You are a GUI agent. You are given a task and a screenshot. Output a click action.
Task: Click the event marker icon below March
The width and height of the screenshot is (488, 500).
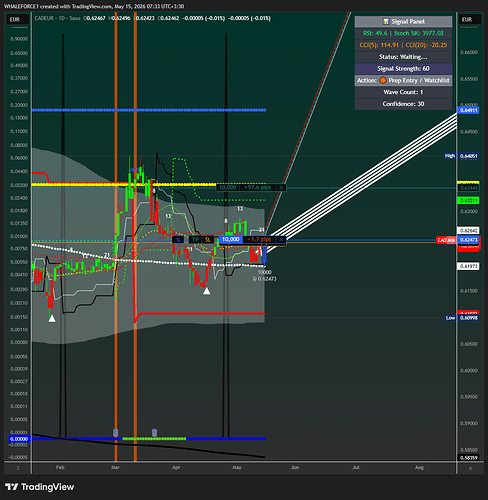pyautogui.click(x=116, y=433)
